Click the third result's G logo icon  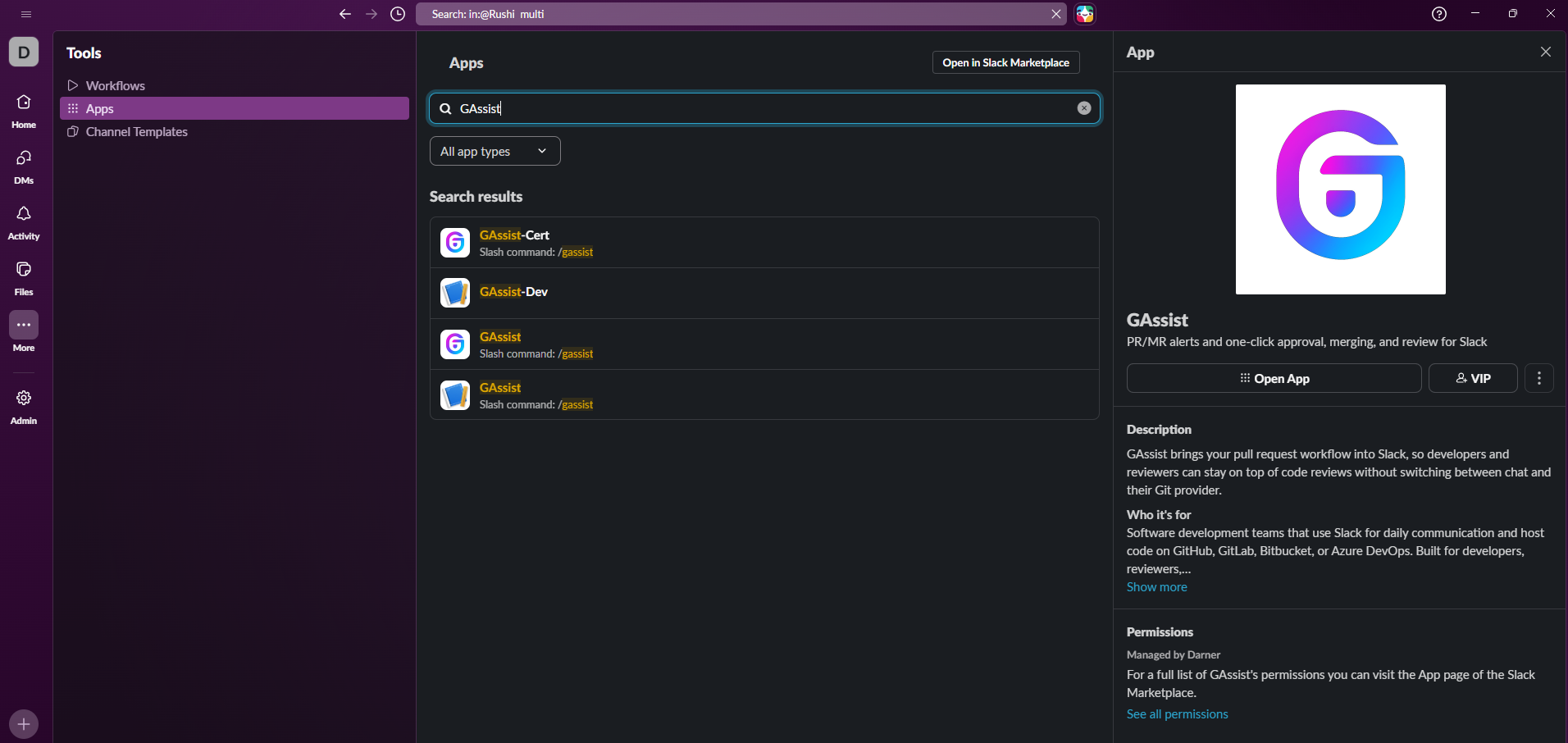455,344
